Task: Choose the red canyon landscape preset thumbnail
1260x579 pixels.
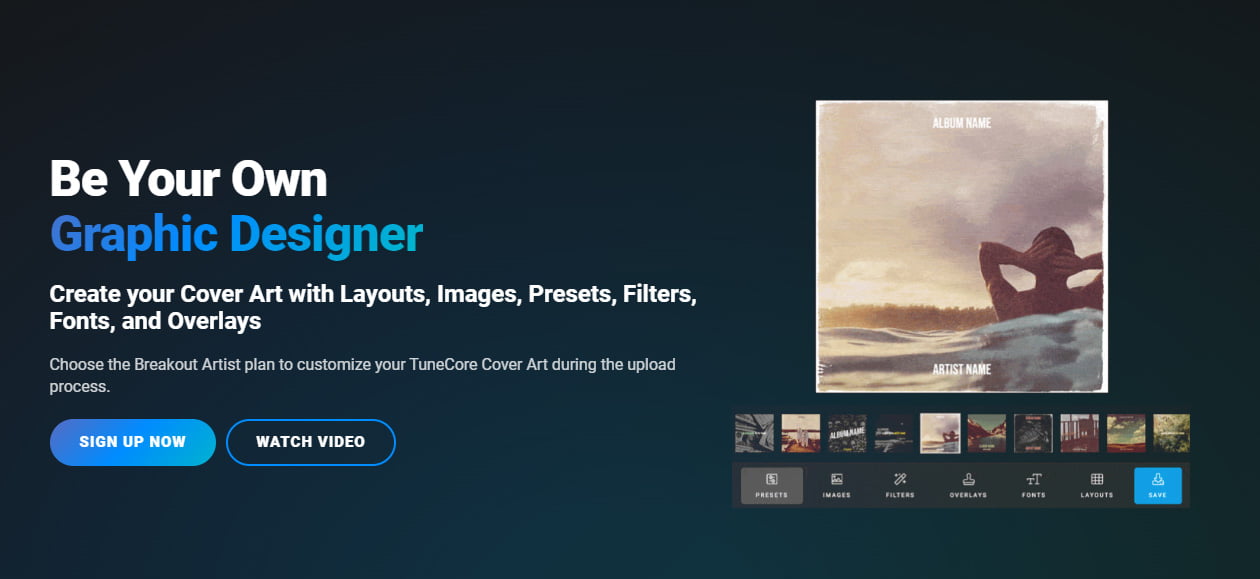Action: (987, 434)
